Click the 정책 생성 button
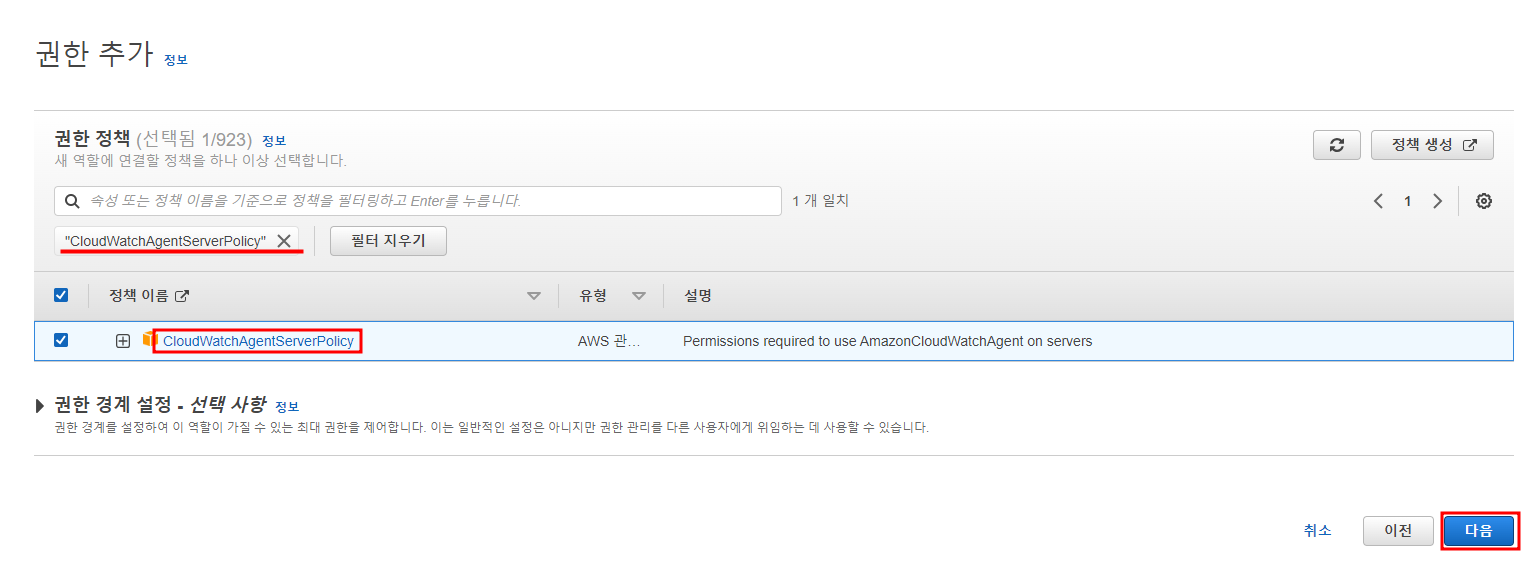This screenshot has height=562, width=1532. [x=1432, y=145]
